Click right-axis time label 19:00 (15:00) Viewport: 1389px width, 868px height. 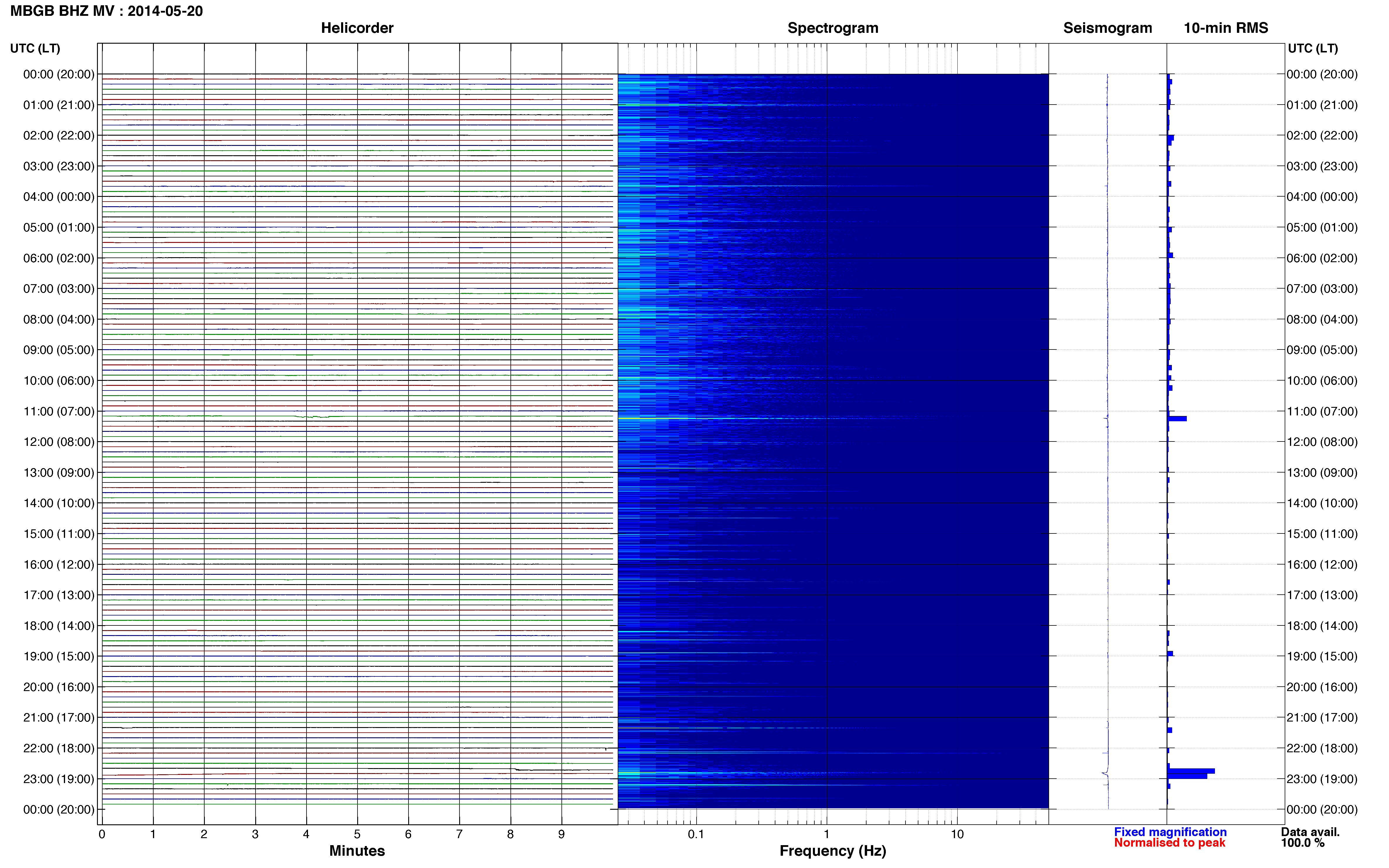[x=1322, y=656]
